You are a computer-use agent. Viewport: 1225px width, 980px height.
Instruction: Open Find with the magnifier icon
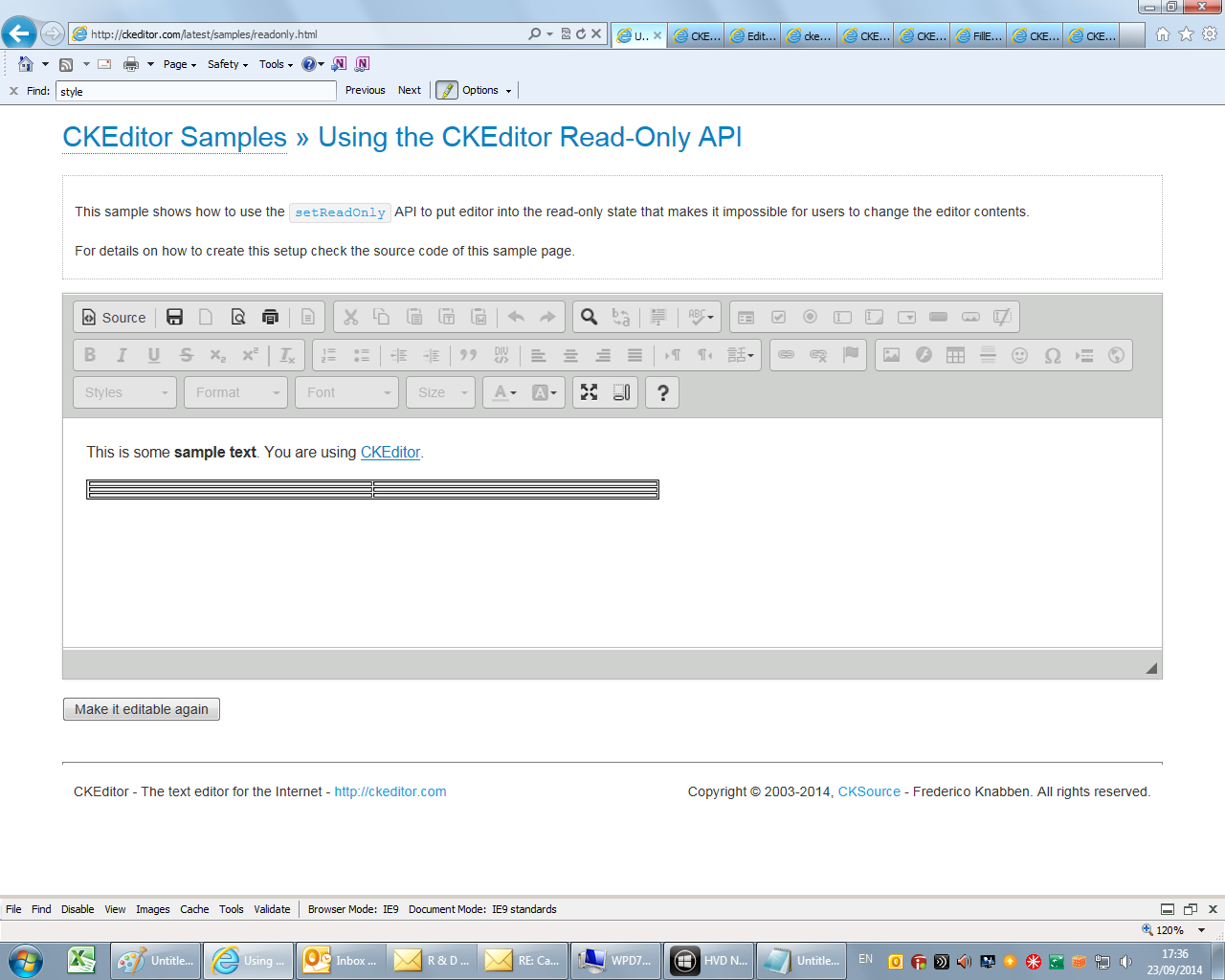(590, 318)
